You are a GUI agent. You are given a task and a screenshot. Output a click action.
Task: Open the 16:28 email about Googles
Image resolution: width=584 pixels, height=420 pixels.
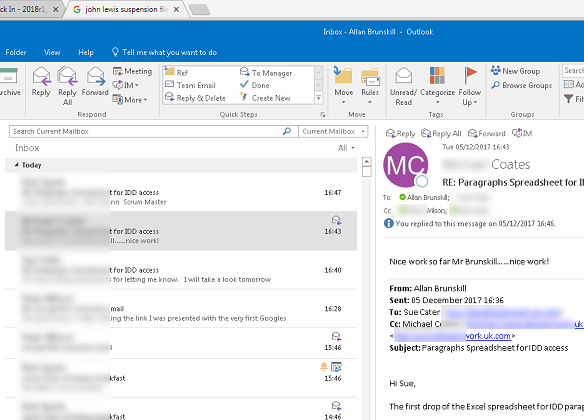tap(181, 308)
